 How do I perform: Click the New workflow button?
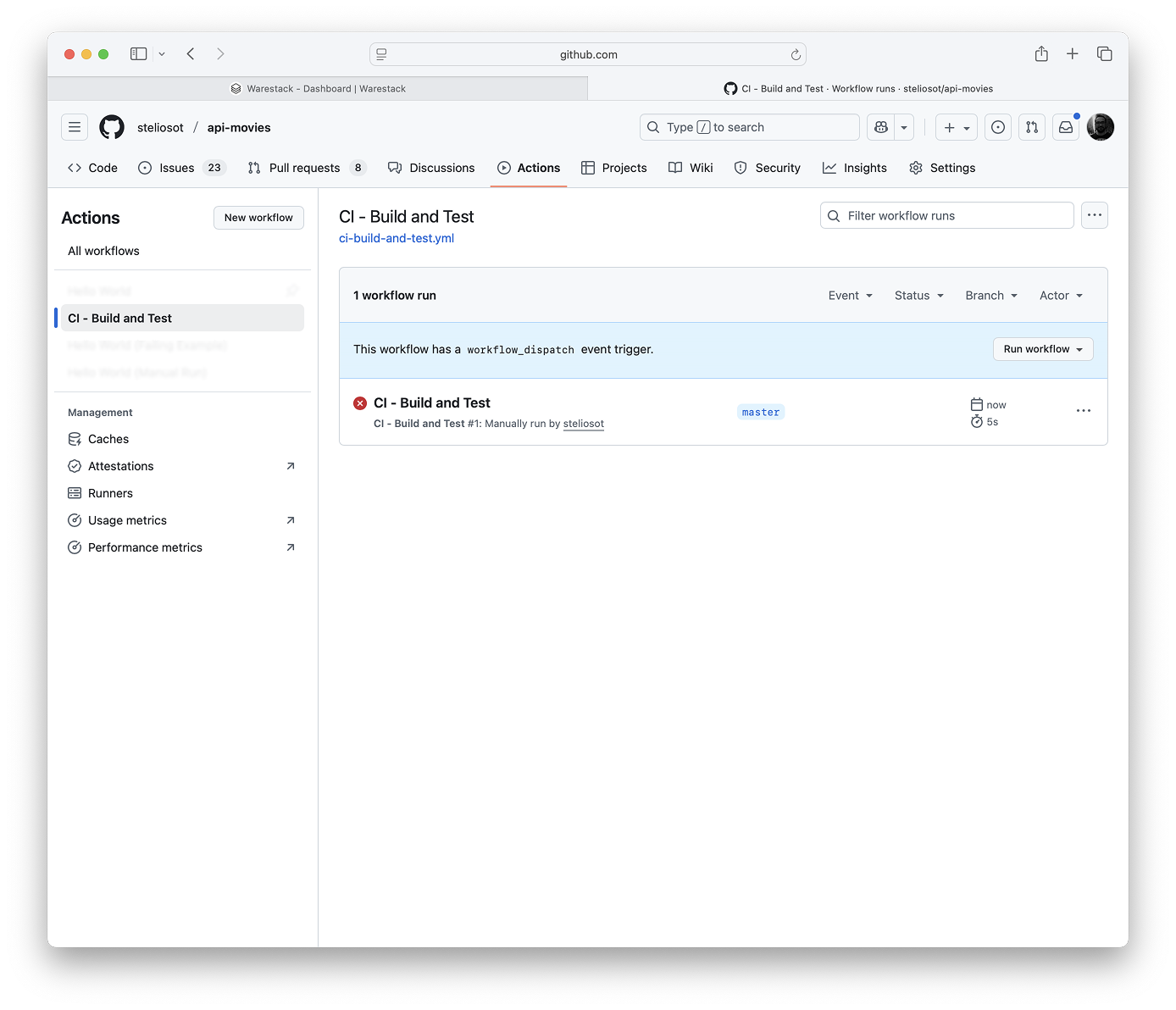(x=258, y=218)
